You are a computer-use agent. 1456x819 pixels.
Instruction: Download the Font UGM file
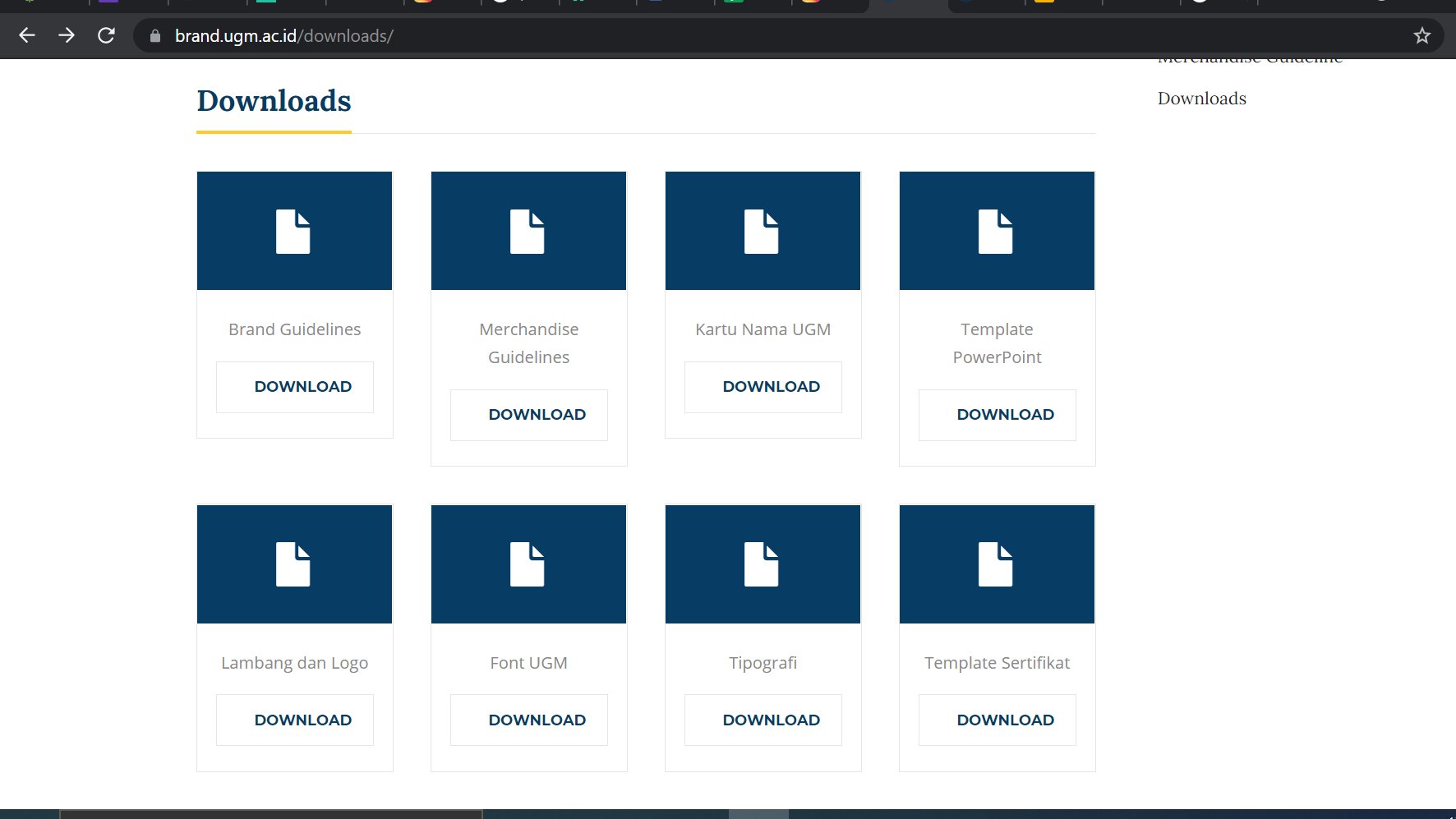point(529,720)
